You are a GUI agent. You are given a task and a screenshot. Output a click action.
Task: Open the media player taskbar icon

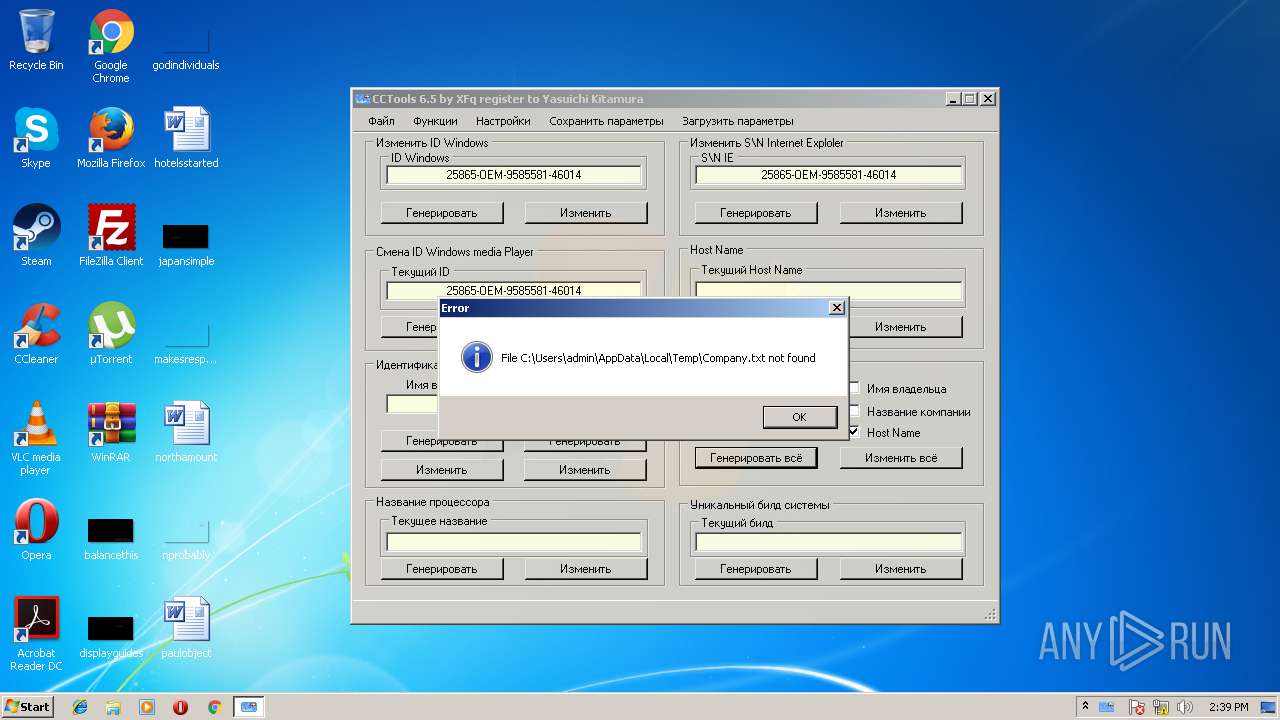tap(147, 707)
